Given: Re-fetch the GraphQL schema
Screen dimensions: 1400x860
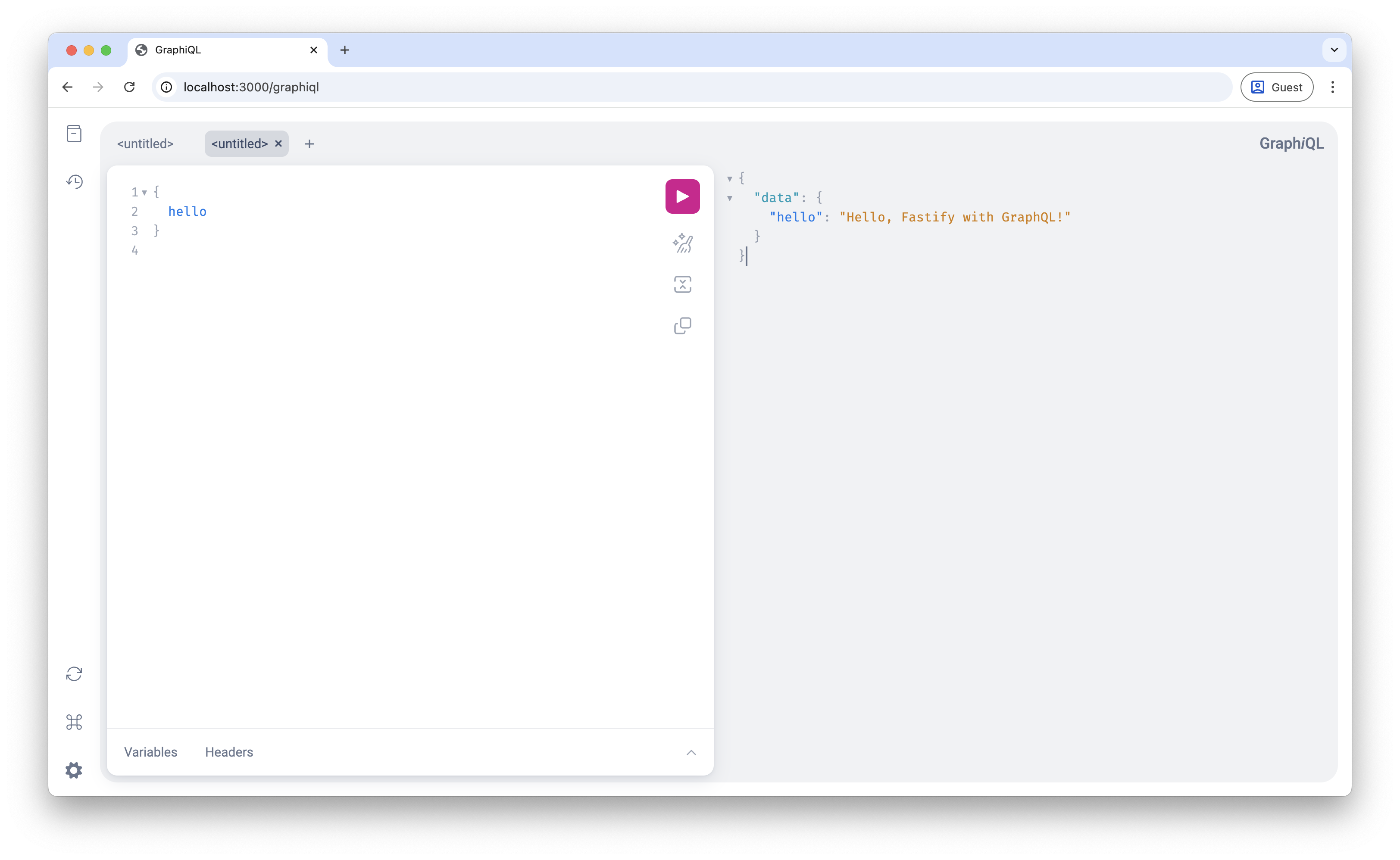Looking at the screenshot, I should pos(74,674).
